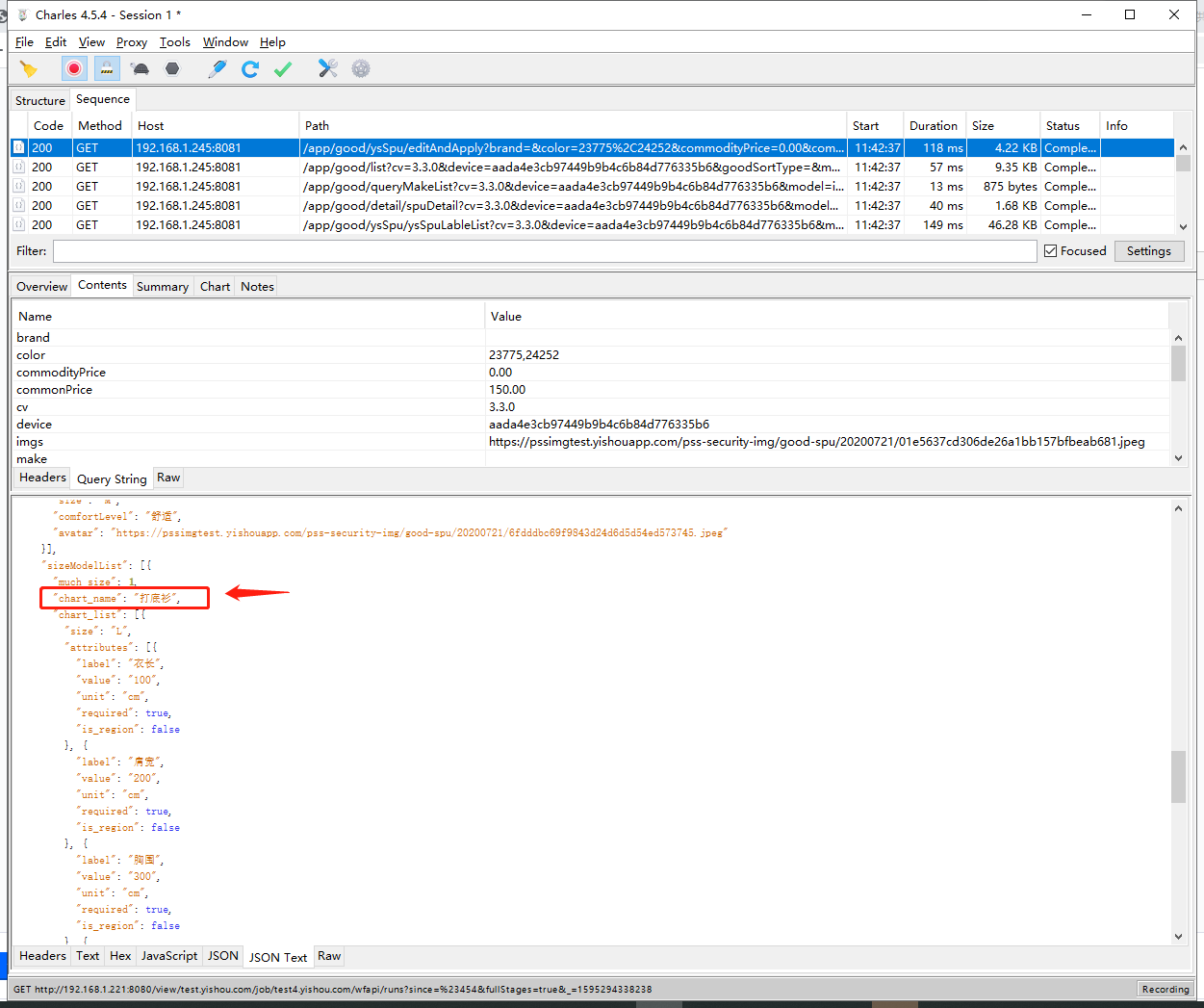
Task: Open the View menu
Action: tap(91, 42)
